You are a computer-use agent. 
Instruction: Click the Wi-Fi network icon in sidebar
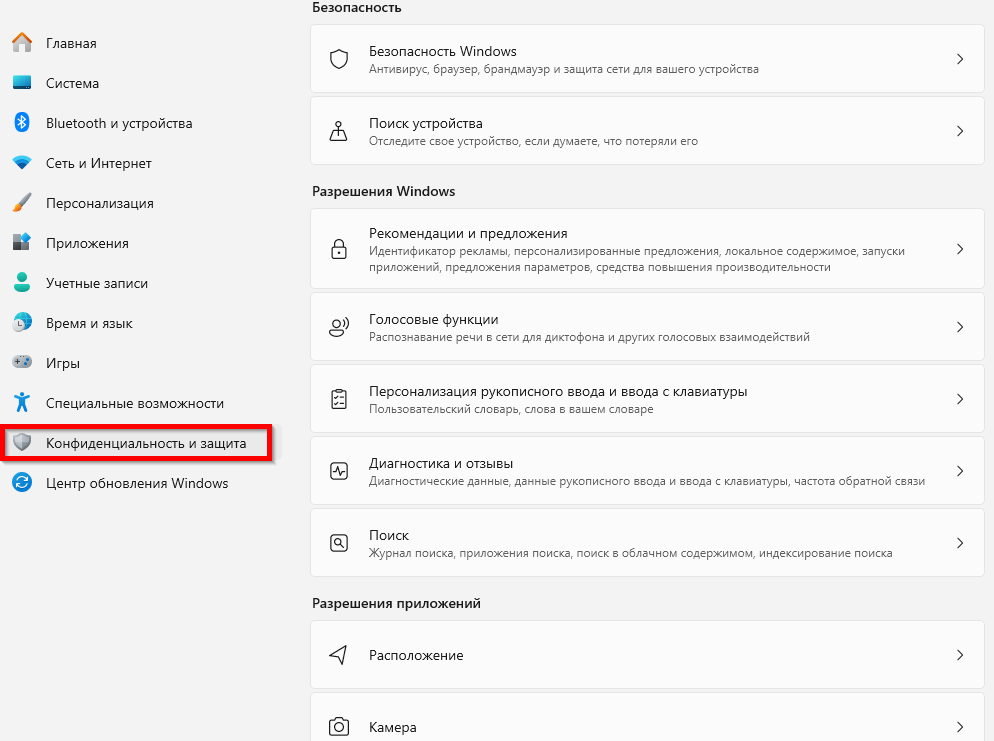pyautogui.click(x=22, y=163)
